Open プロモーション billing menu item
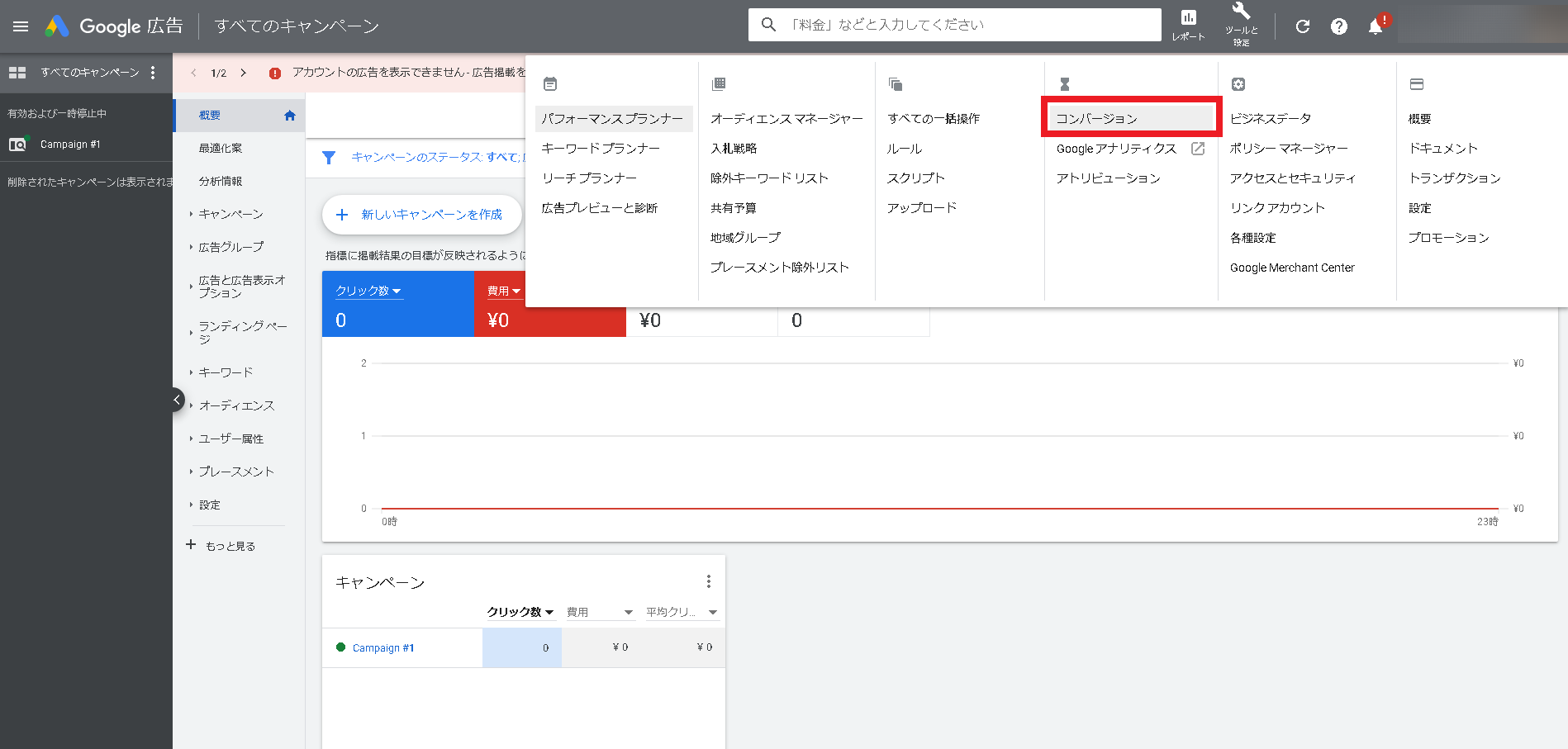This screenshot has height=749, width=1568. 1449,238
